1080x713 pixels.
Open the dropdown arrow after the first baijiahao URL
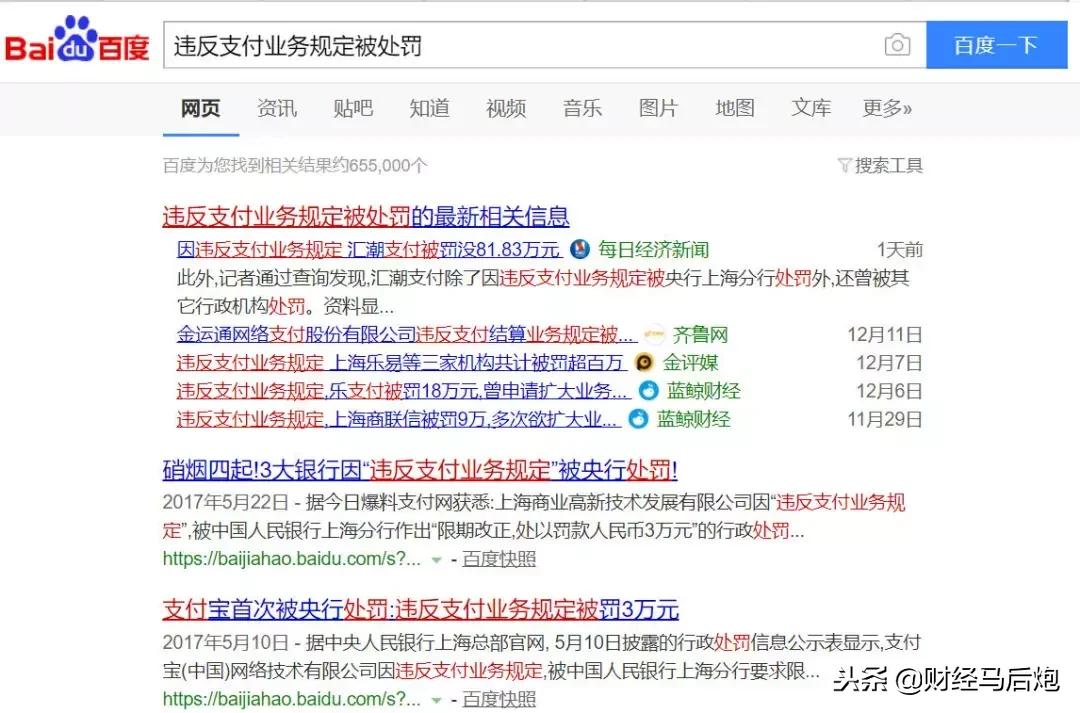pyautogui.click(x=435, y=560)
